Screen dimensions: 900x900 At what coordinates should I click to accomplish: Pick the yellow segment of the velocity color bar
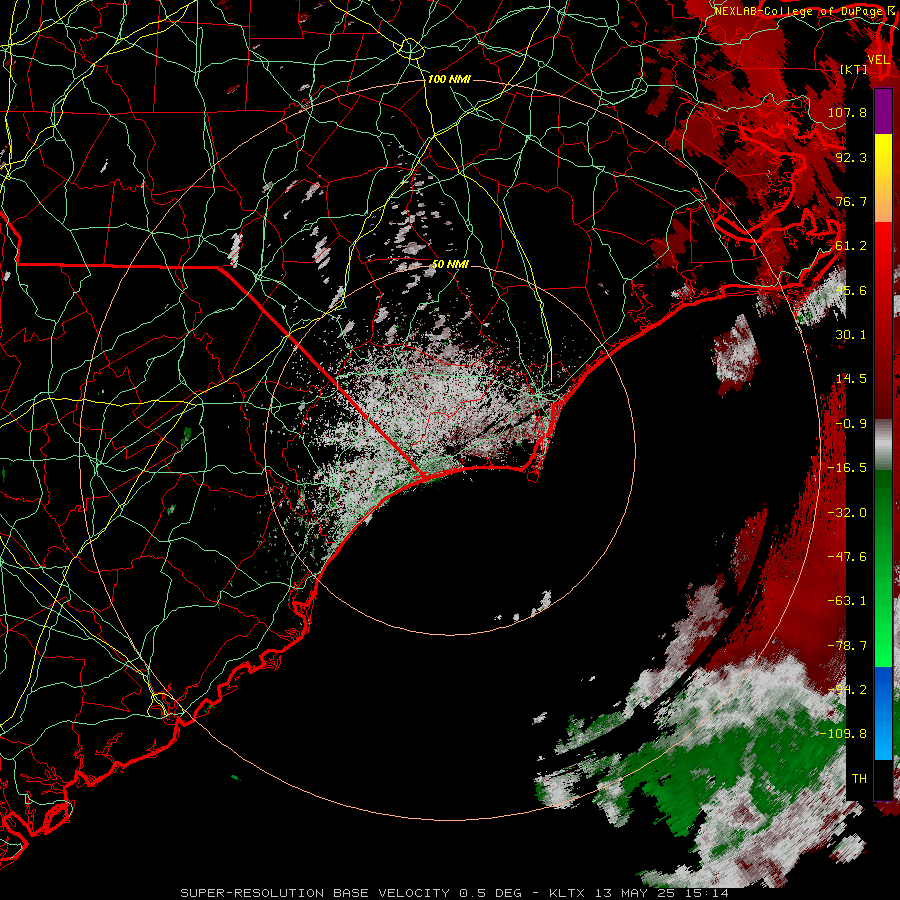coord(883,178)
